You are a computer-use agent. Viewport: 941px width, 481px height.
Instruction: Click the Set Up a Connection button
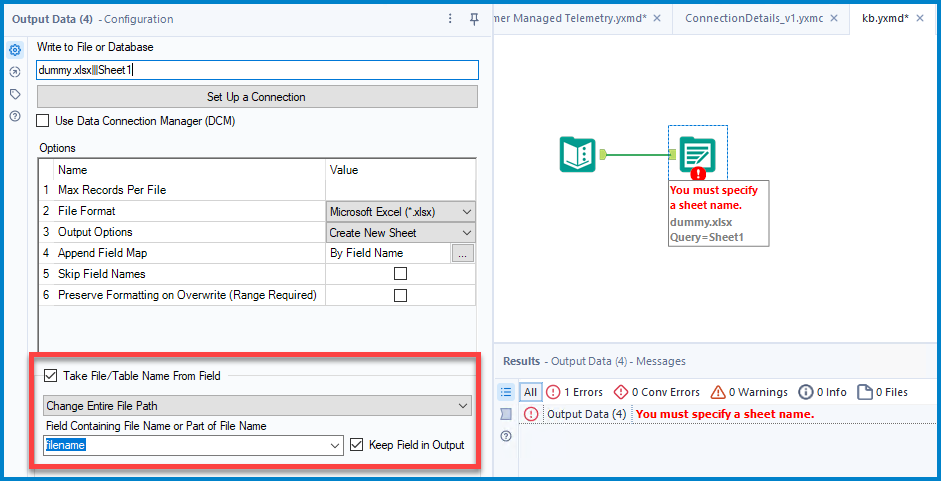point(257,97)
